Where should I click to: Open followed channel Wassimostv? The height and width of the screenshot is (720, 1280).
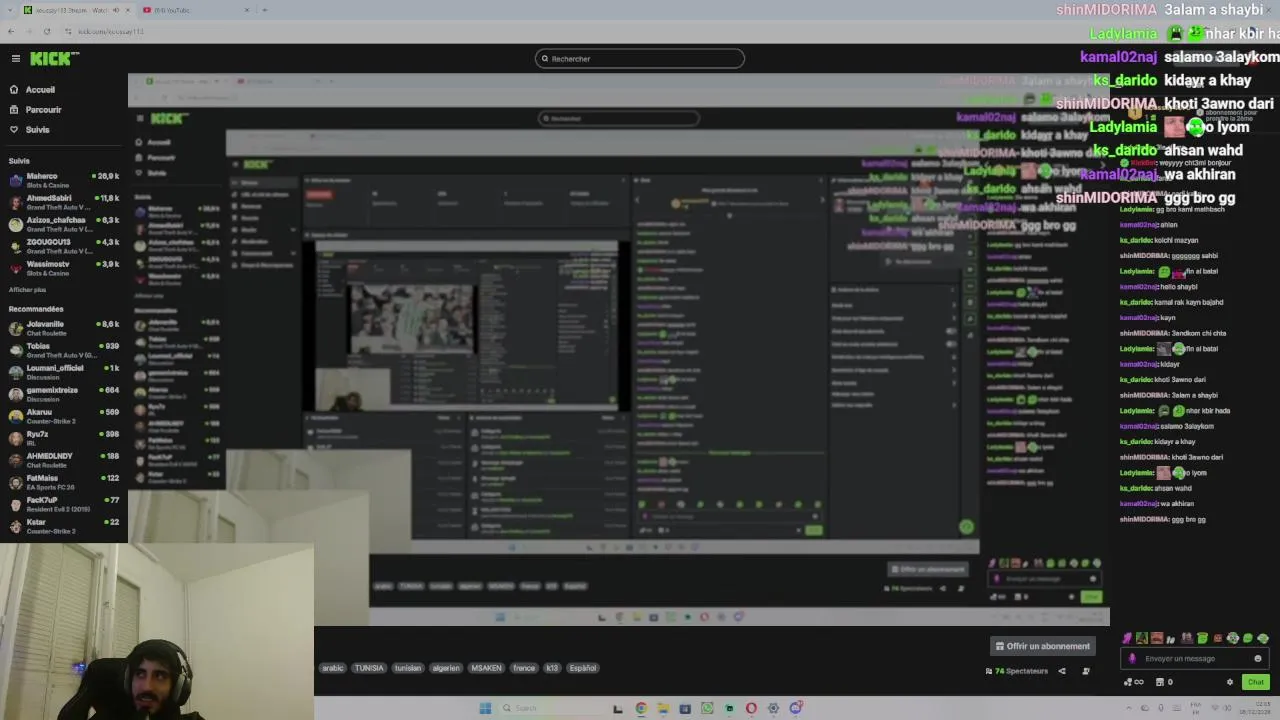[x=64, y=268]
